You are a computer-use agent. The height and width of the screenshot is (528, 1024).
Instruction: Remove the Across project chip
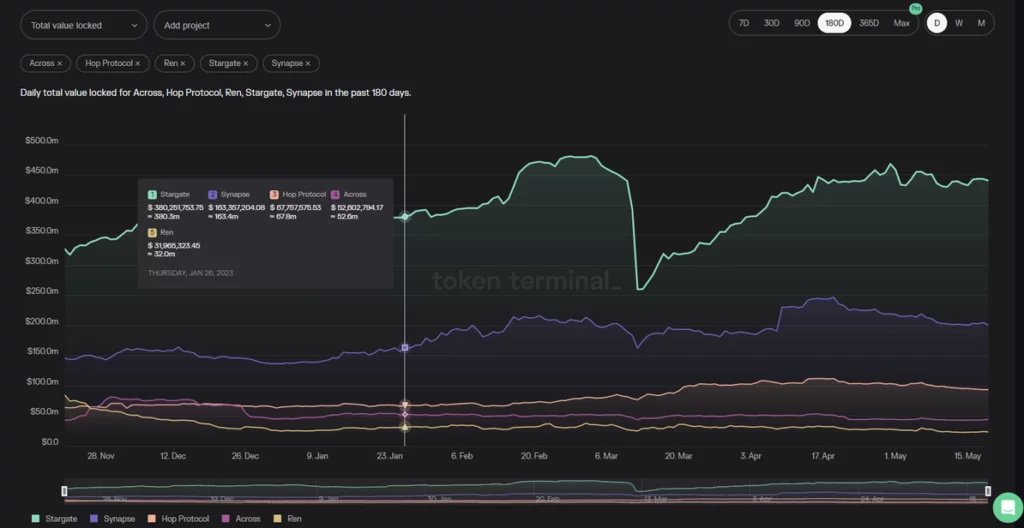pyautogui.click(x=59, y=63)
